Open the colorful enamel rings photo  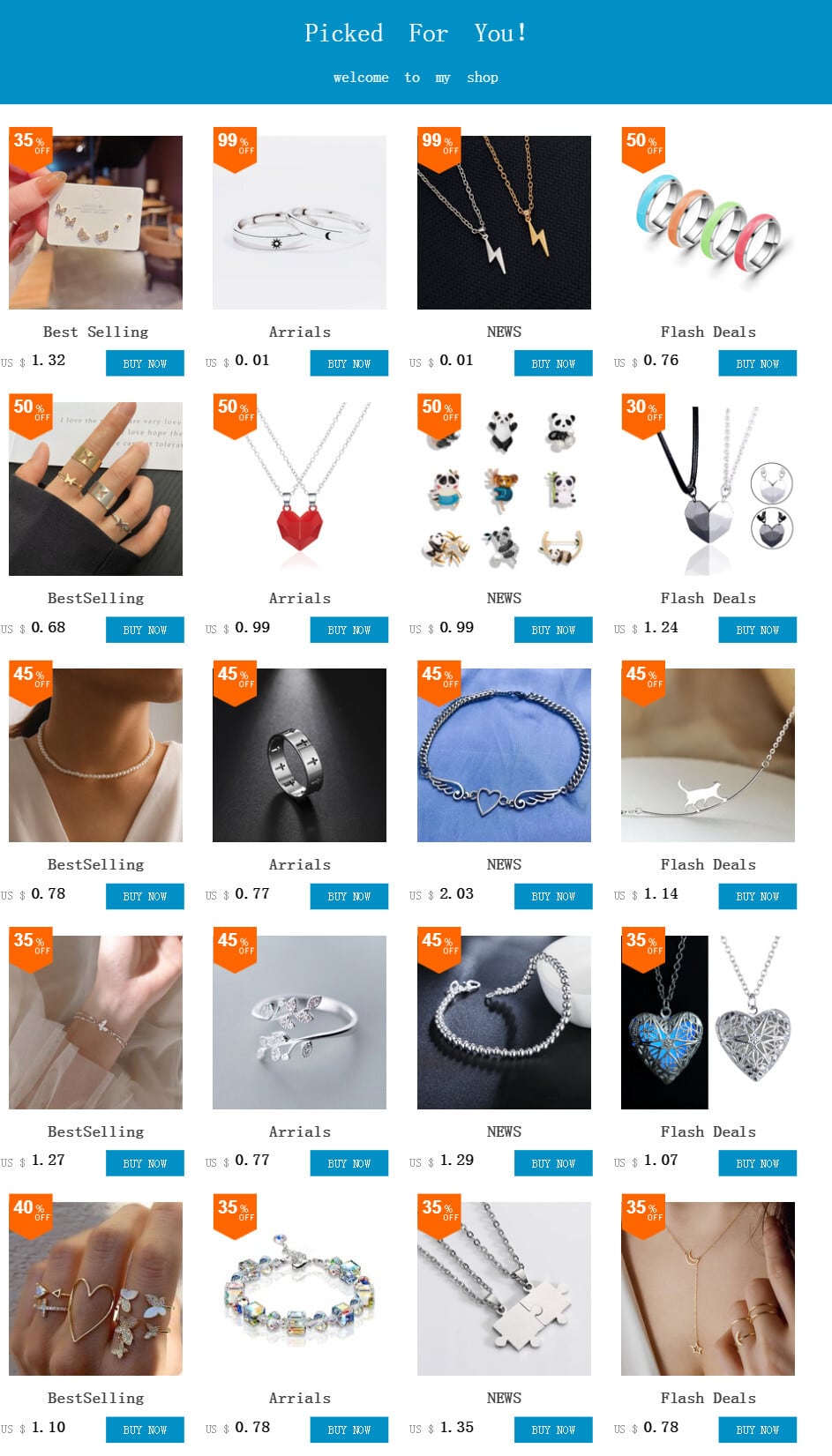coord(708,222)
